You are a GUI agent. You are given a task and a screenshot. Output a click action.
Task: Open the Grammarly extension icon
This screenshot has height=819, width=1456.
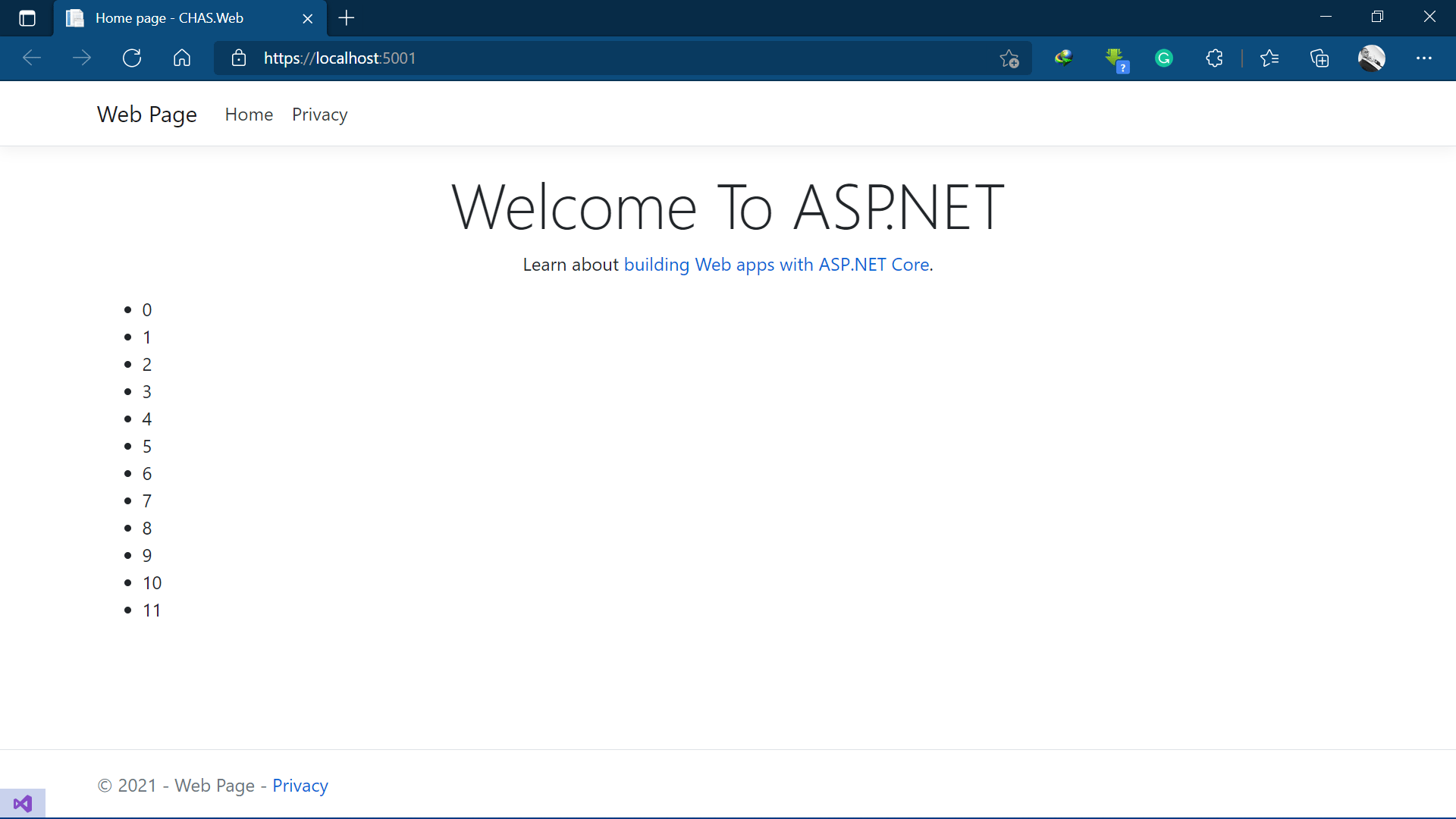pyautogui.click(x=1164, y=58)
